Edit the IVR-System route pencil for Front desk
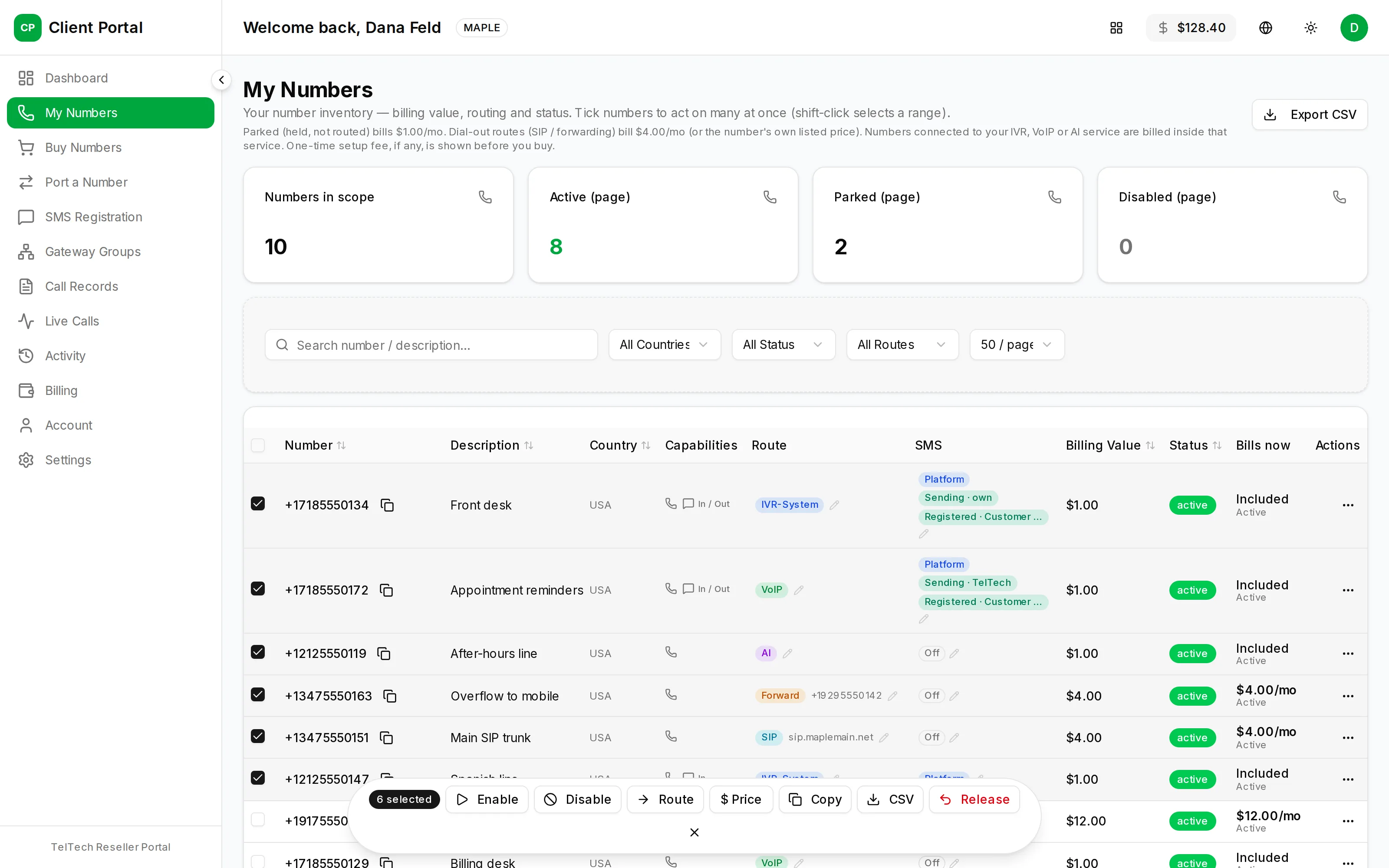The image size is (1389, 868). tap(835, 505)
